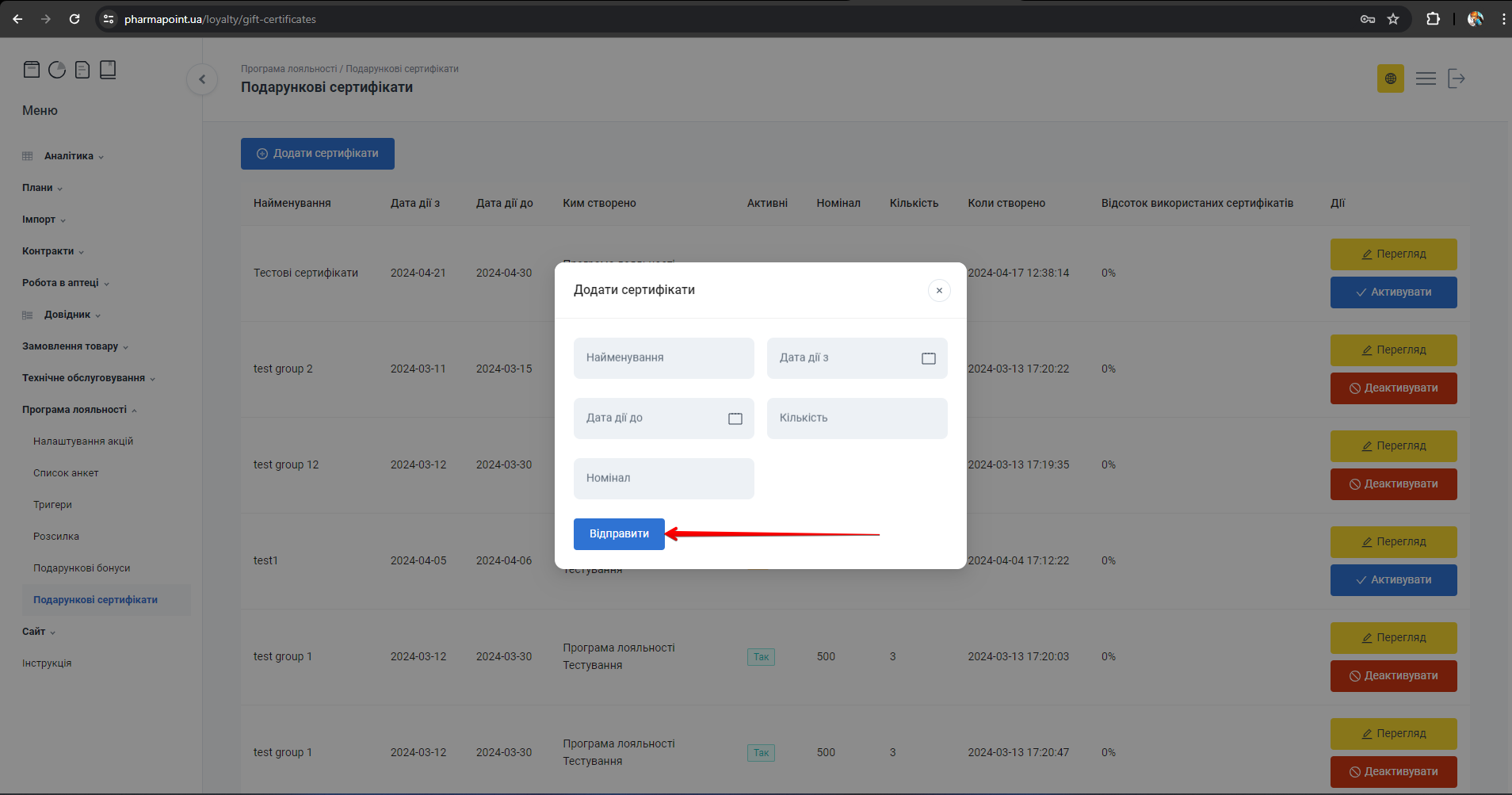Bookmark this page with the star icon
The height and width of the screenshot is (795, 1512).
(x=1393, y=19)
